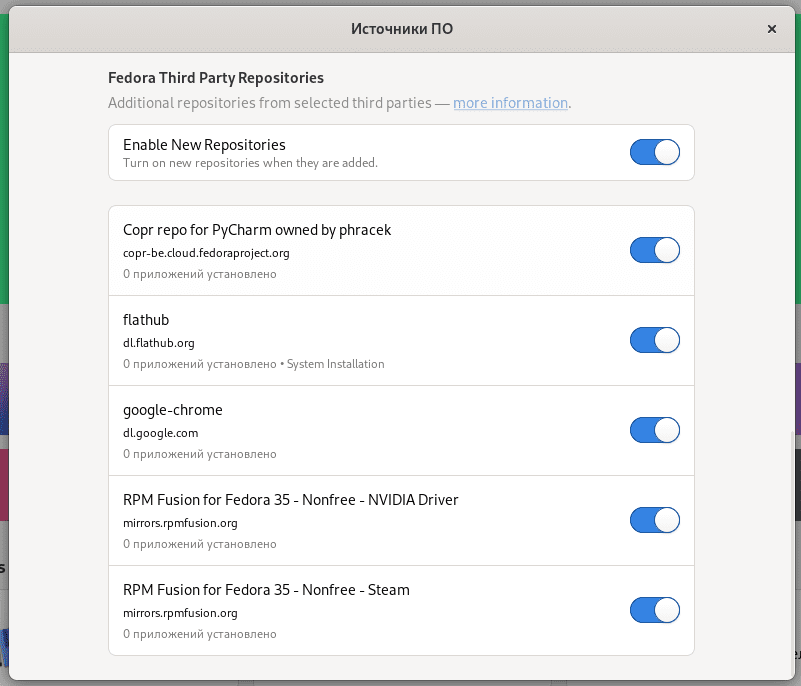Select the google-chrome repository name

tap(173, 410)
